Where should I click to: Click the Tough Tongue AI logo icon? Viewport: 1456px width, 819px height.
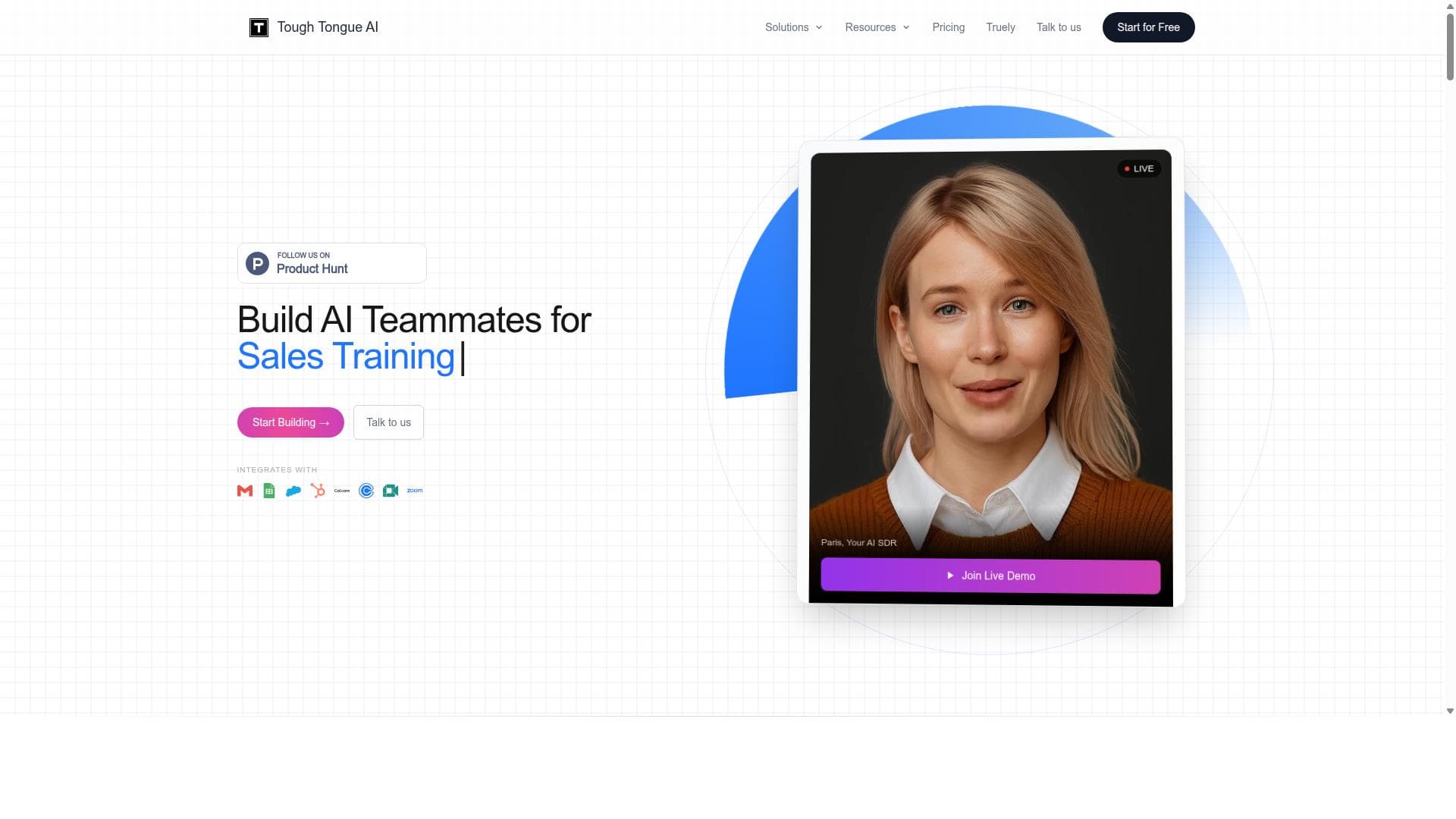point(259,27)
